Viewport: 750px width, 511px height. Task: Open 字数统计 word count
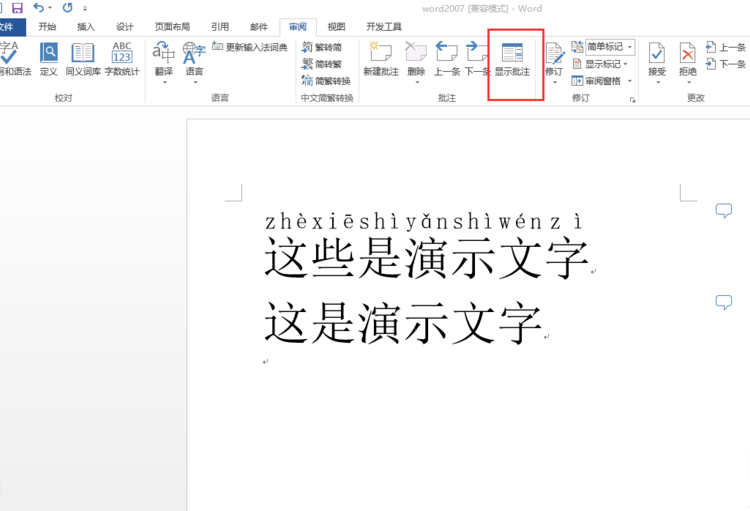[122, 59]
